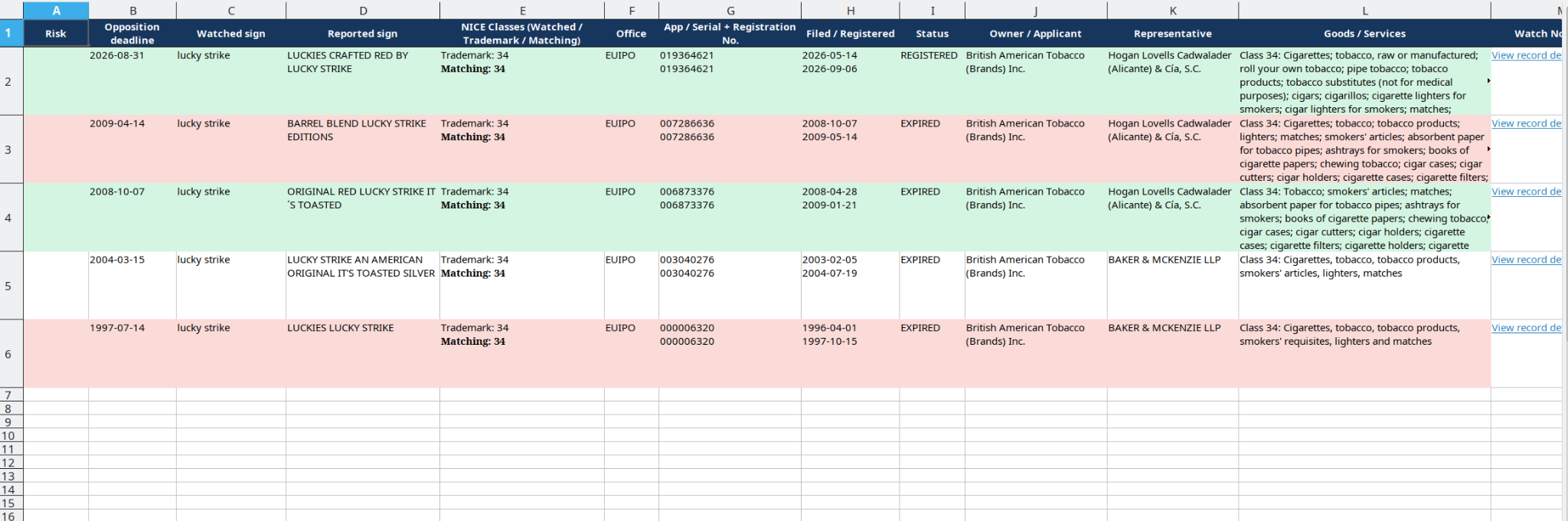This screenshot has height=521, width=1568.
Task: Select application number 006873376 cell
Action: tap(730, 218)
